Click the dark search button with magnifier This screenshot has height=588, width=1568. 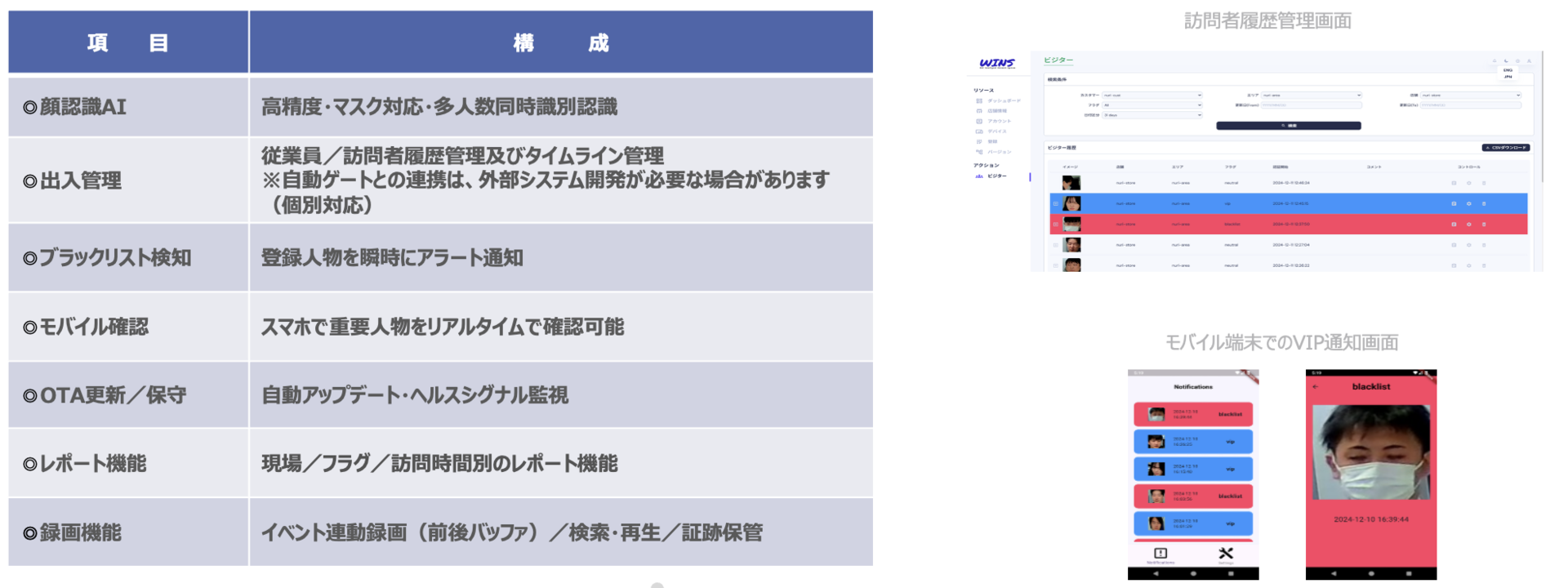(x=1289, y=126)
